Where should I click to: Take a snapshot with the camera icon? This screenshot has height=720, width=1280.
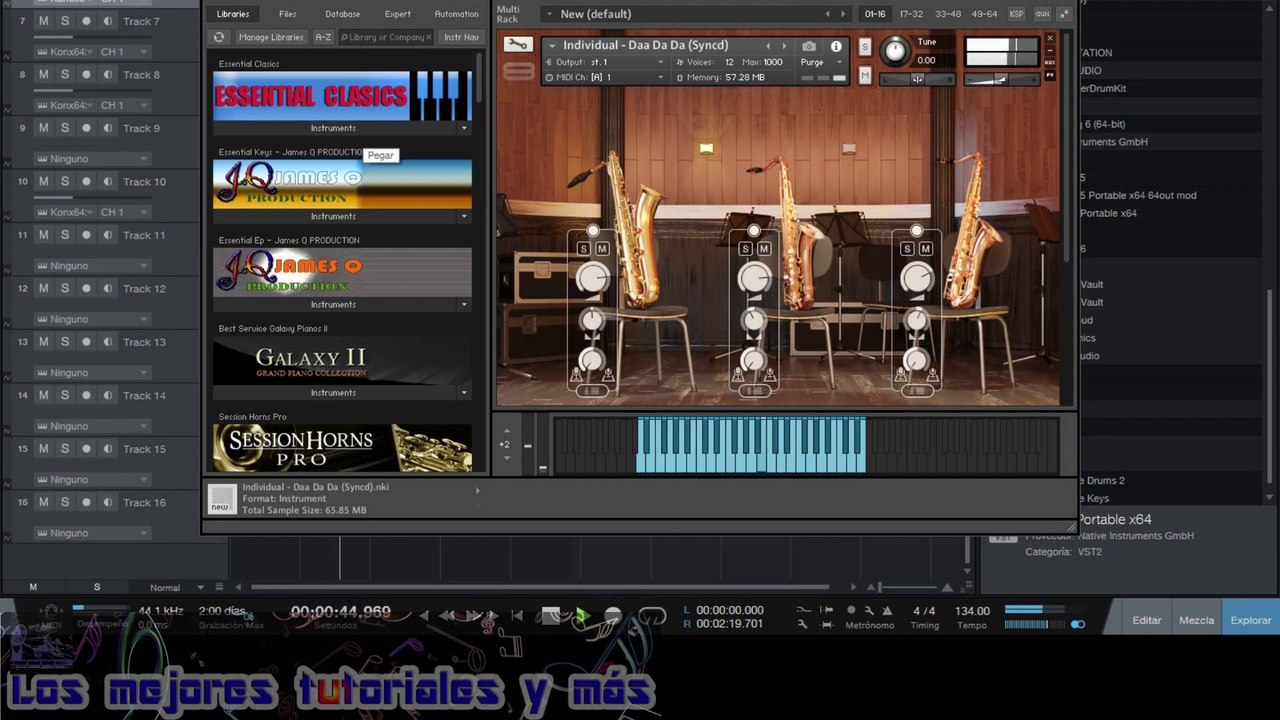(809, 46)
